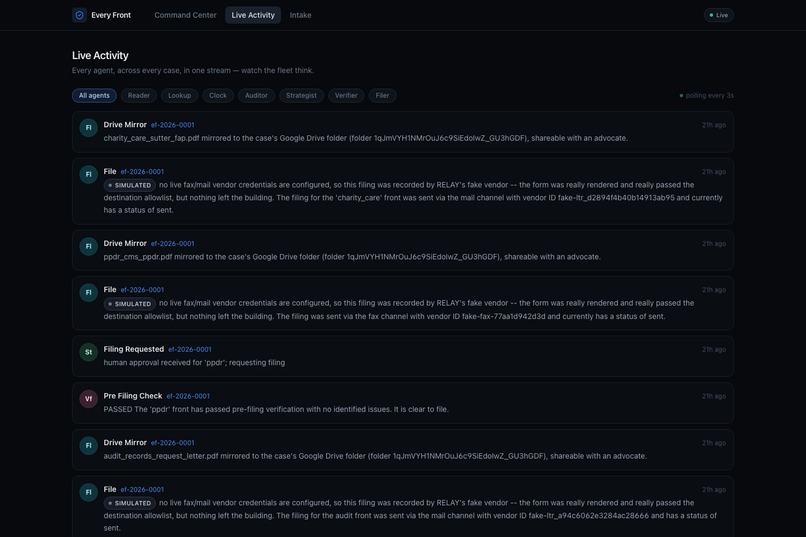The width and height of the screenshot is (806, 537).
Task: Click SIMULATED badge on charity_care filing entry
Action: coord(130,185)
